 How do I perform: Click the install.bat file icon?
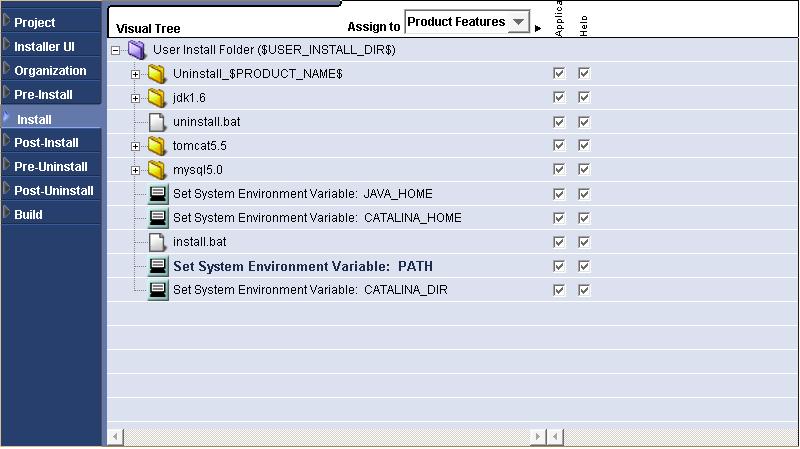157,242
